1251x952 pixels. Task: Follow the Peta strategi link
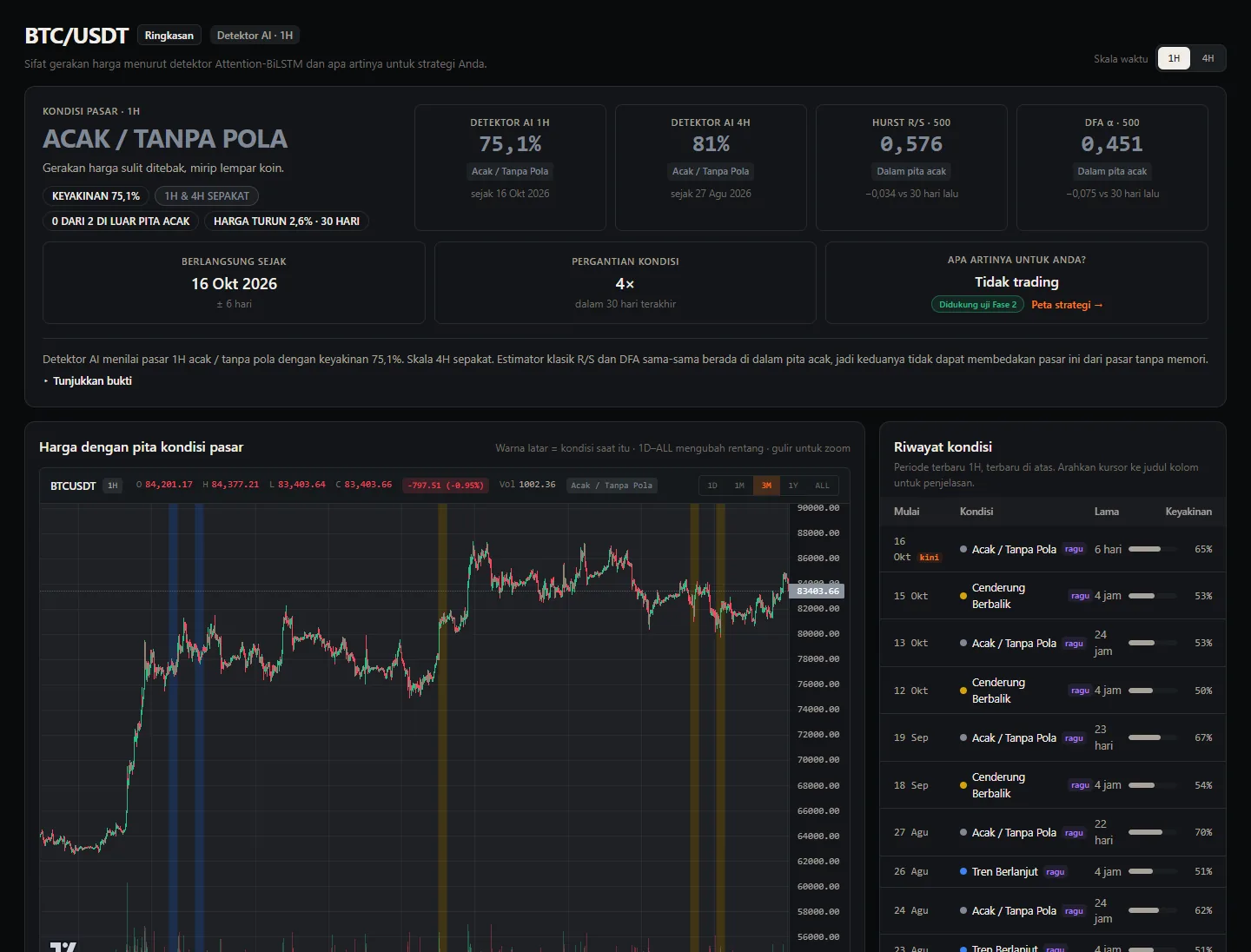point(1067,305)
